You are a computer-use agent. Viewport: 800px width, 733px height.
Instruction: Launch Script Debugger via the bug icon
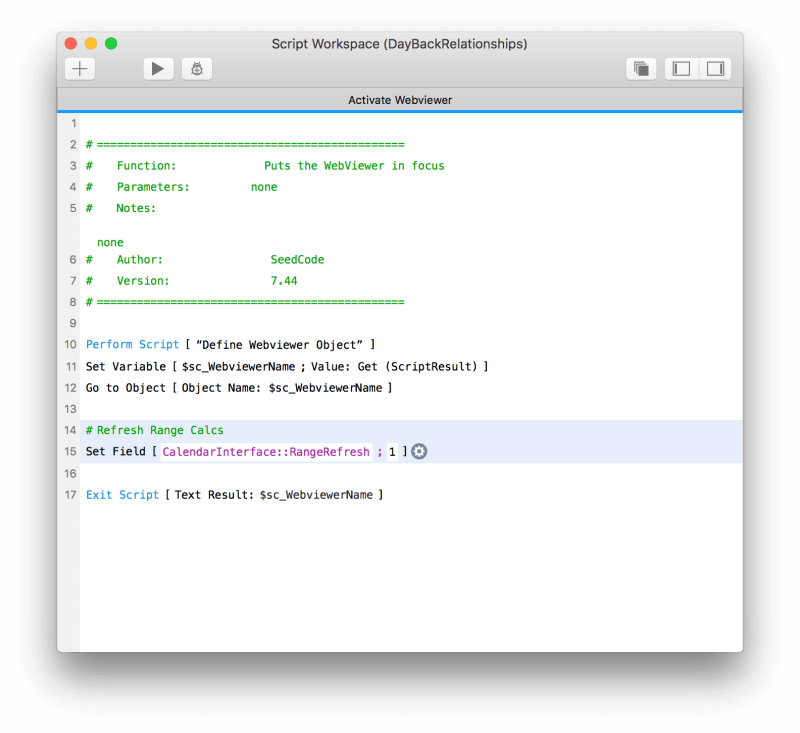(196, 68)
